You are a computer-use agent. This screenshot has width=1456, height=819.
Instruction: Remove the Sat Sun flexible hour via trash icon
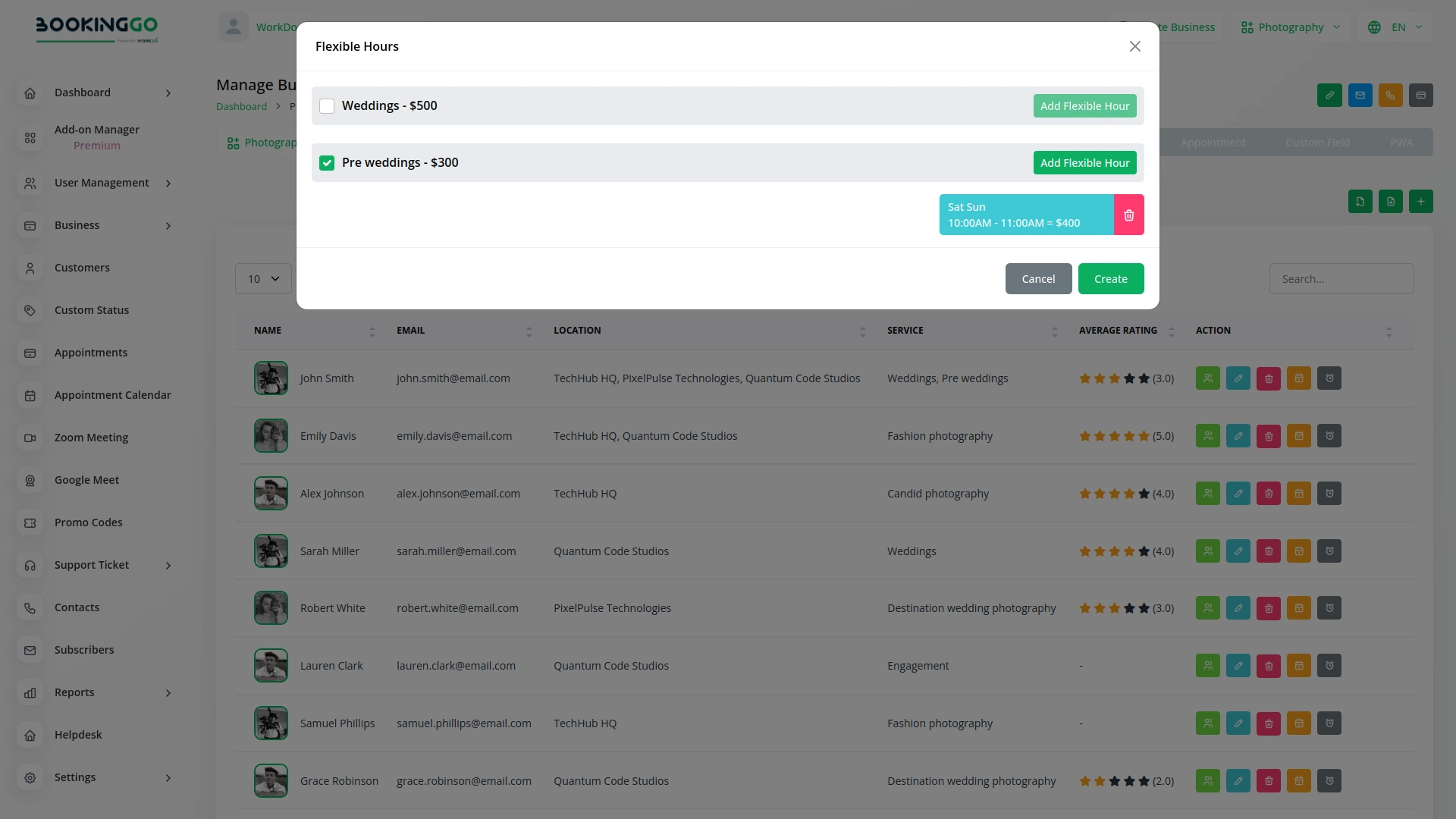pyautogui.click(x=1129, y=215)
